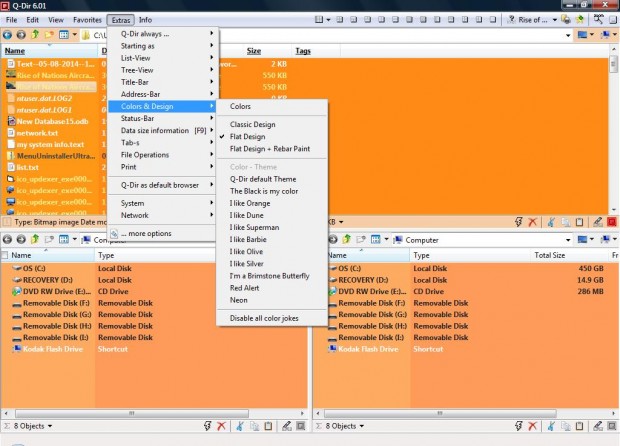Viewport: 620px width, 446px height.
Task: Click the top pane vertical scrollbar thumb
Action: point(614,64)
